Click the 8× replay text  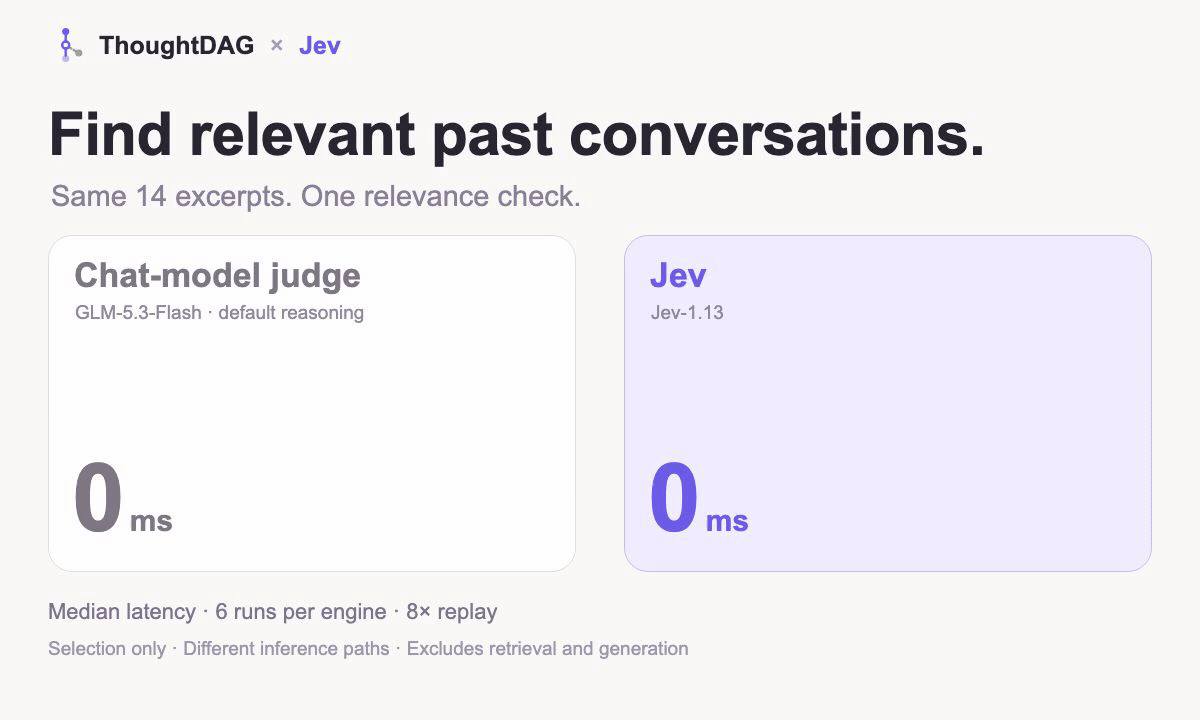(x=452, y=612)
